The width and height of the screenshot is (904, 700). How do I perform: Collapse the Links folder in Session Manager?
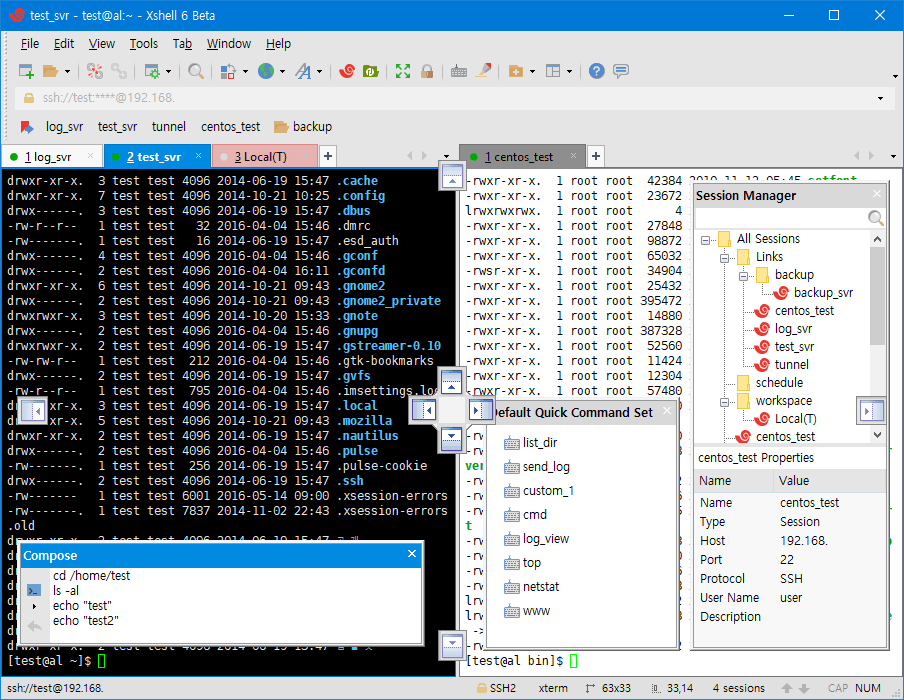[x=725, y=257]
